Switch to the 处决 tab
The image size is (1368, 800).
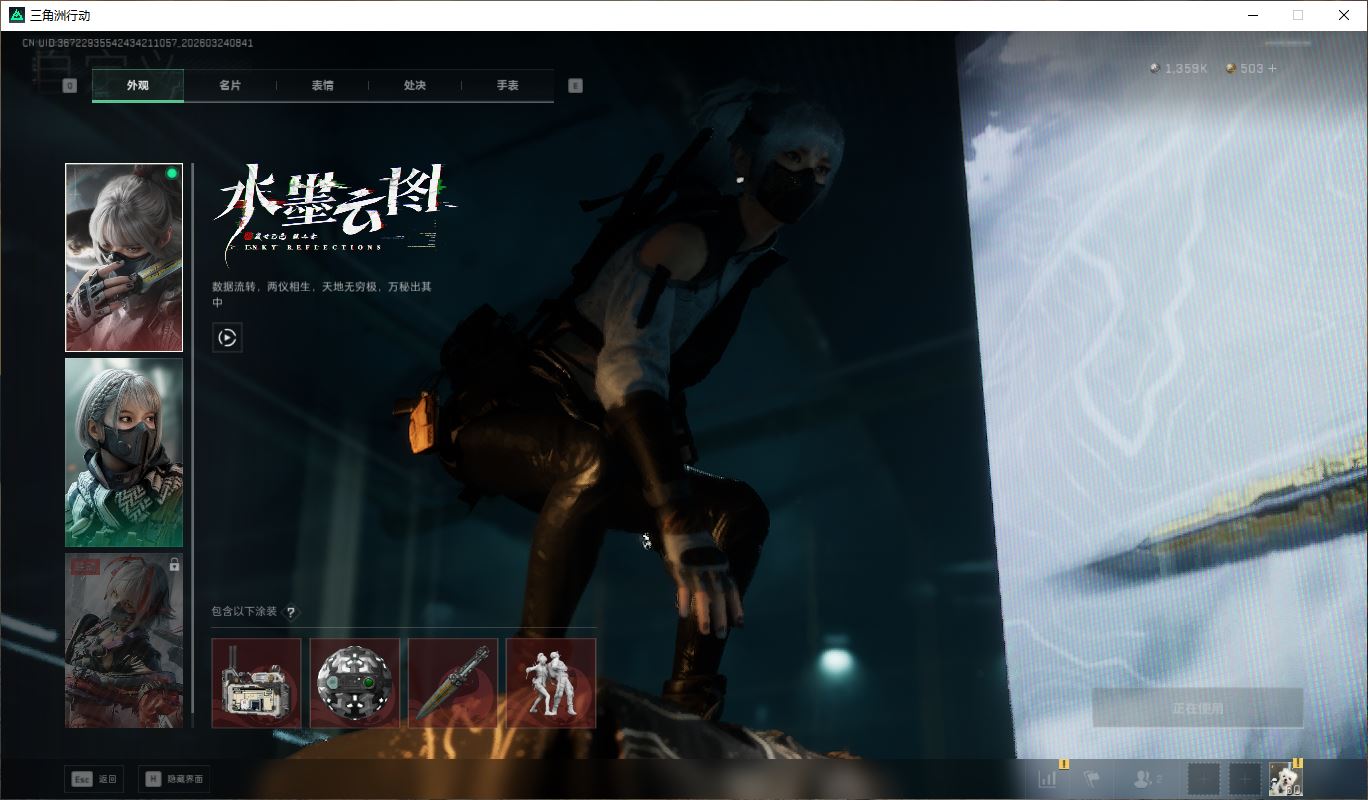coord(416,86)
